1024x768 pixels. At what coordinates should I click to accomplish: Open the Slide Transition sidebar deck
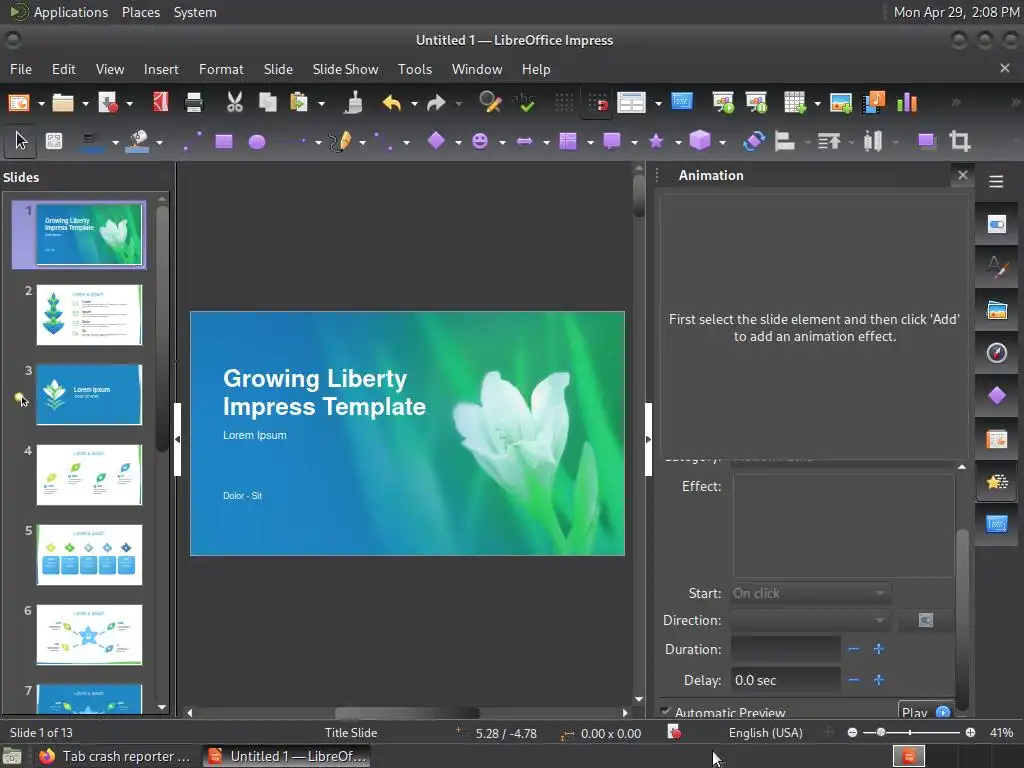click(x=997, y=439)
